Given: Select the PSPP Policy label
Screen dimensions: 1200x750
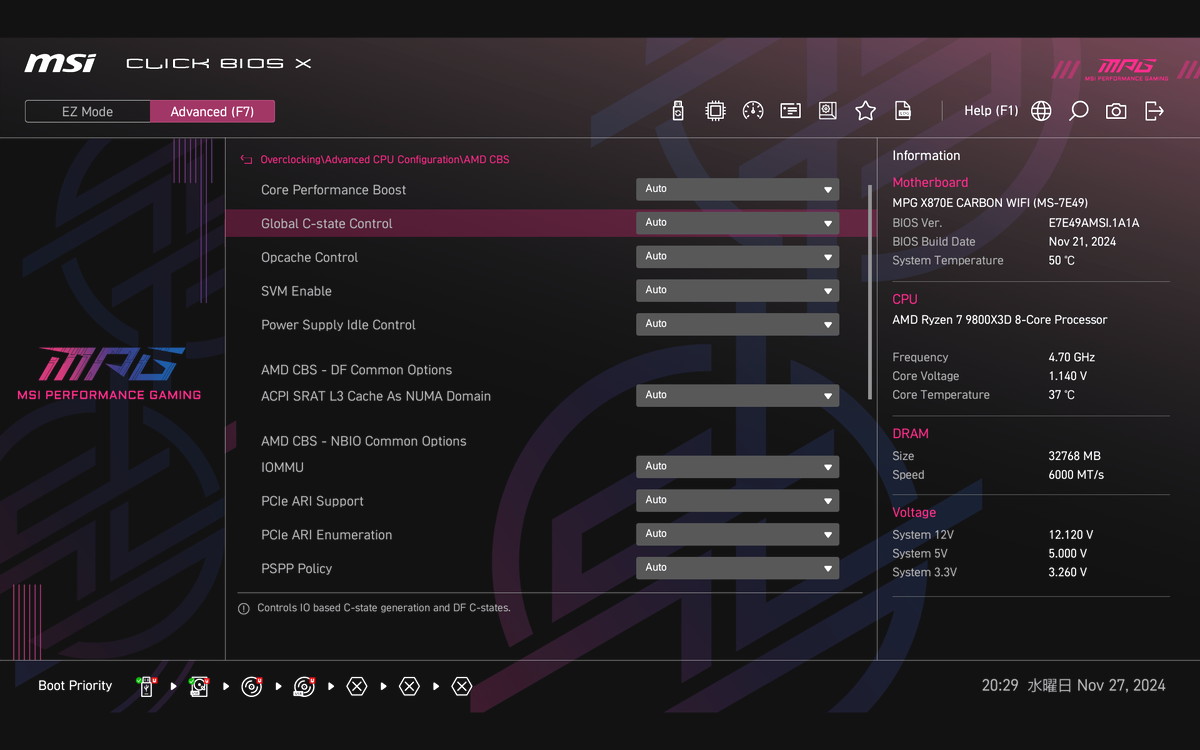Looking at the screenshot, I should click(296, 569).
